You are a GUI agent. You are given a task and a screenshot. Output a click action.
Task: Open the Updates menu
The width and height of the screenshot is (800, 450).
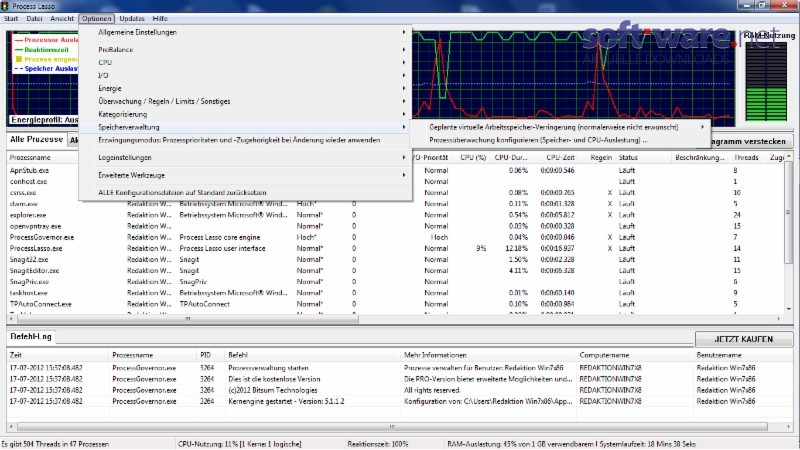[132, 18]
